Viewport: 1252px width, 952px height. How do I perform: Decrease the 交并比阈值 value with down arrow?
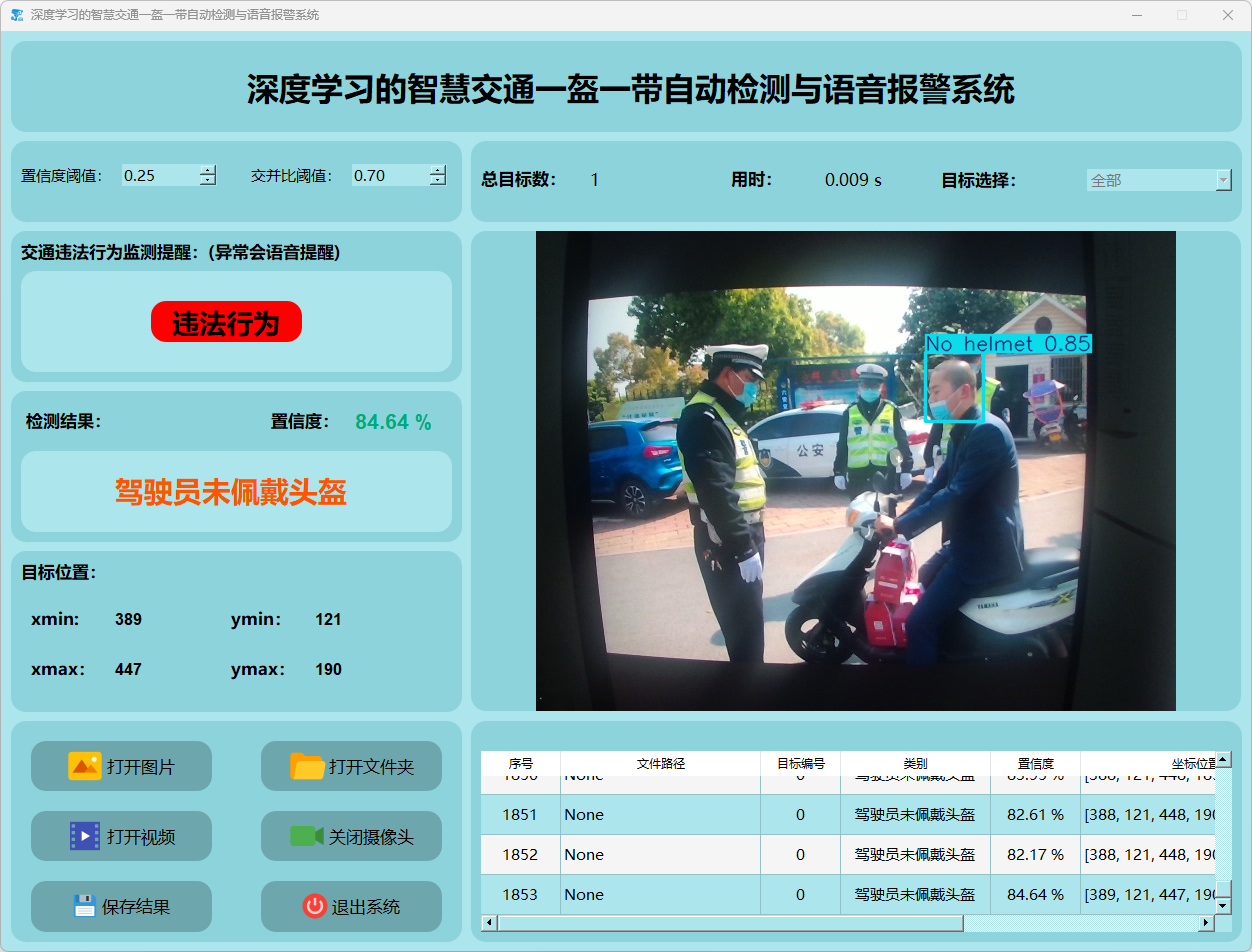[x=438, y=181]
